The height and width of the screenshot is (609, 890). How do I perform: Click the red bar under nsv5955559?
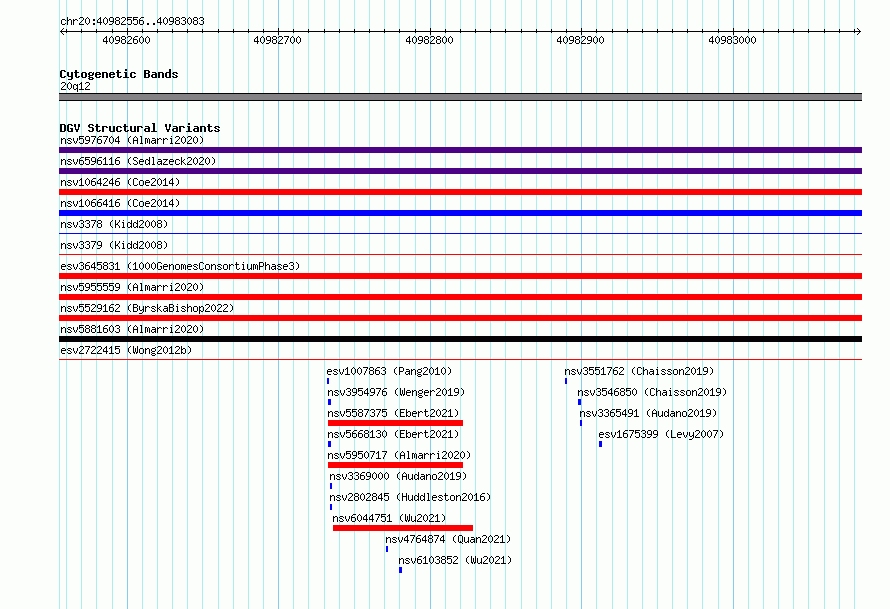coord(460,297)
